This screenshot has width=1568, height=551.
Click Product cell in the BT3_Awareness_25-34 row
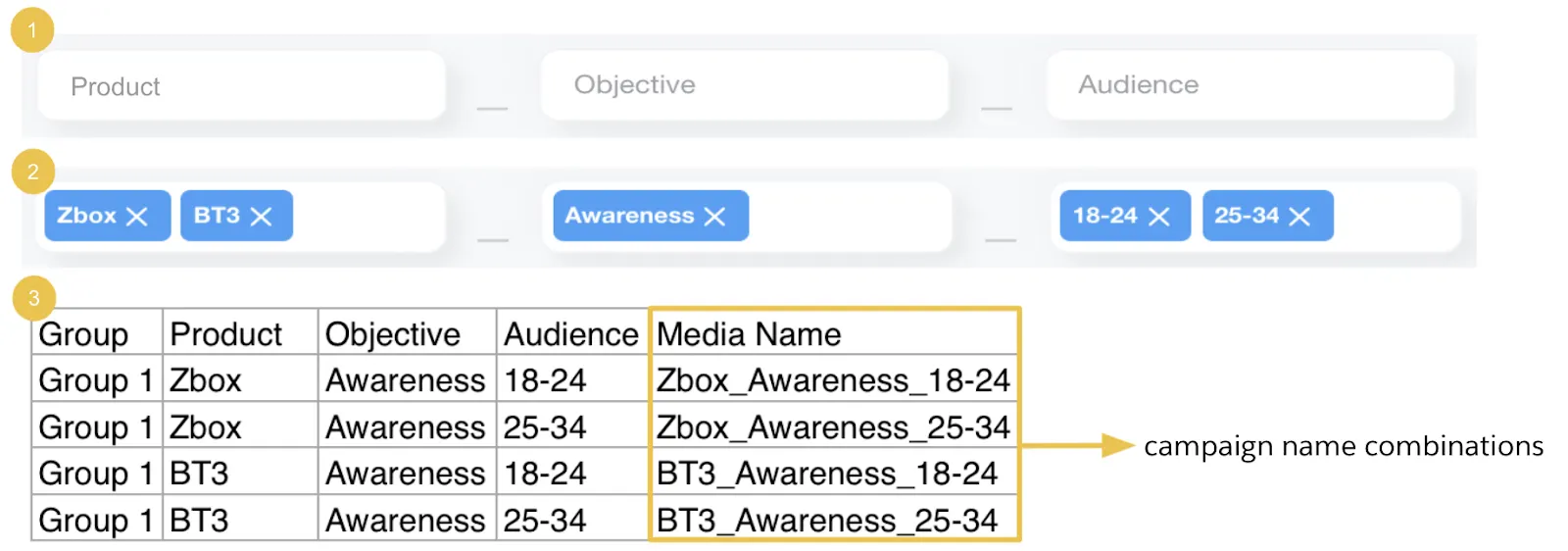pyautogui.click(x=240, y=520)
